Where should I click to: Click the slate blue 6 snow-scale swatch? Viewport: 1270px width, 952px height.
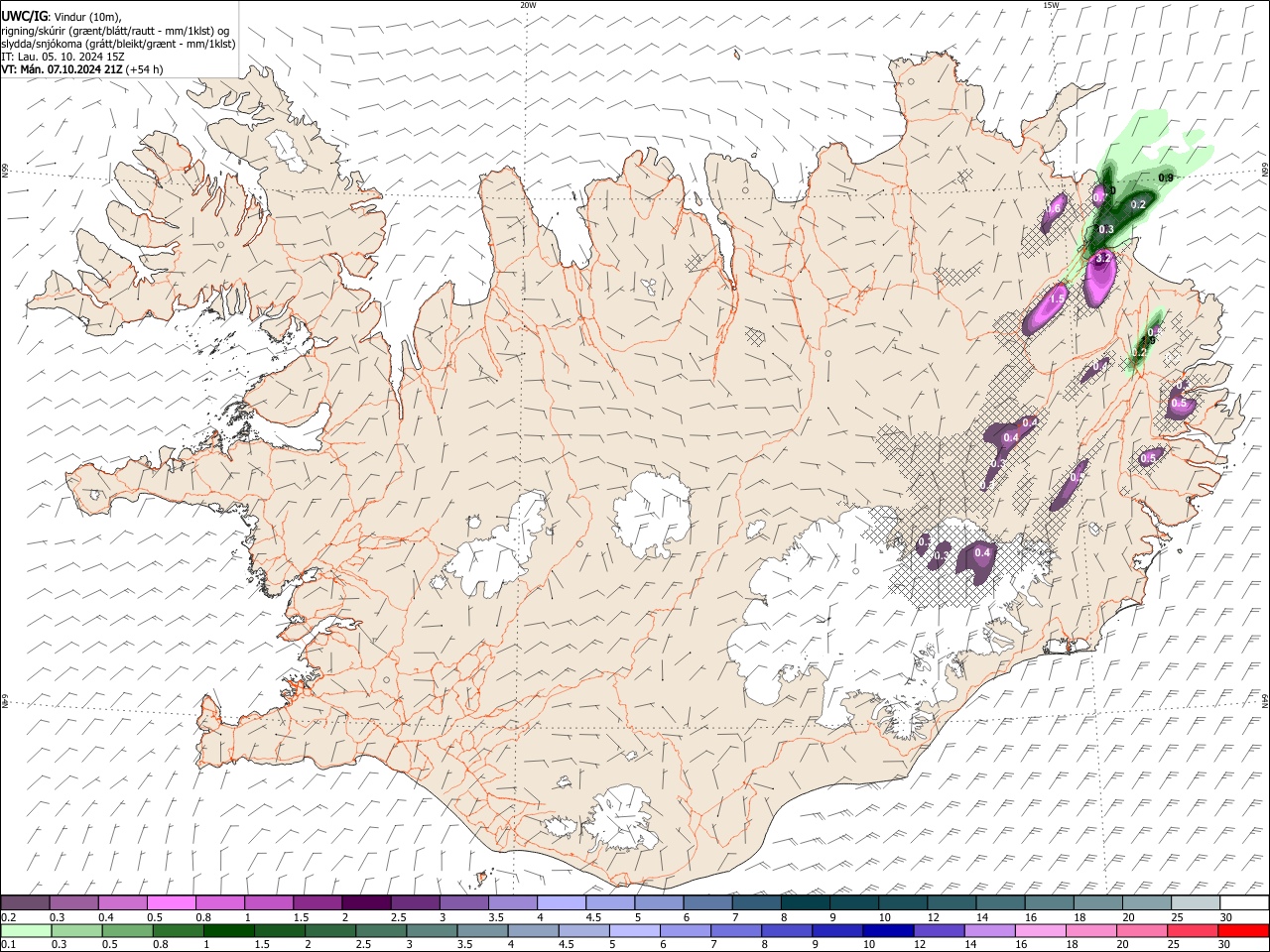[707, 903]
